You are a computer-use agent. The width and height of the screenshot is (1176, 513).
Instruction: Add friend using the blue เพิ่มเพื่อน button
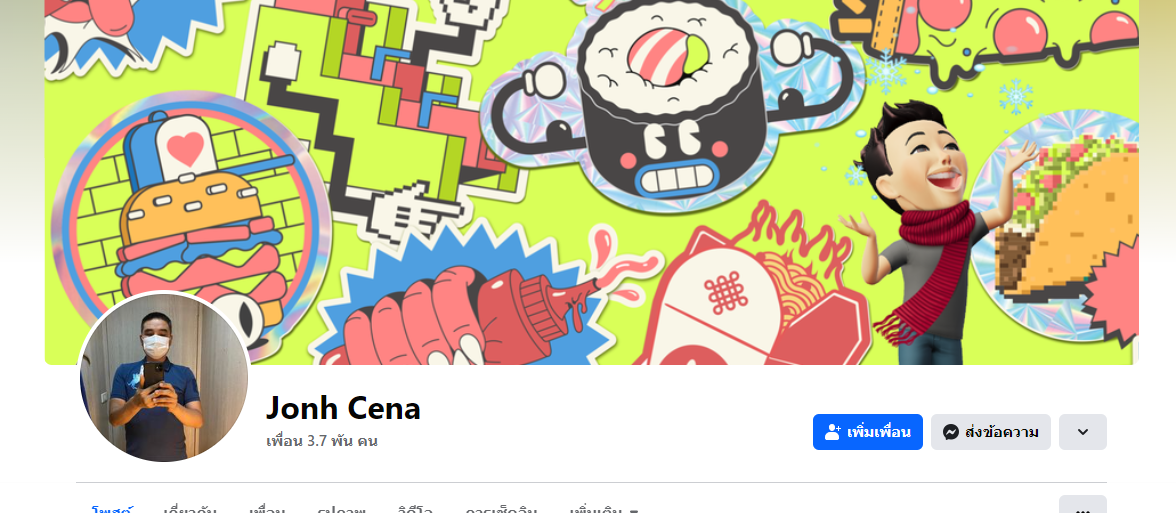click(x=868, y=432)
